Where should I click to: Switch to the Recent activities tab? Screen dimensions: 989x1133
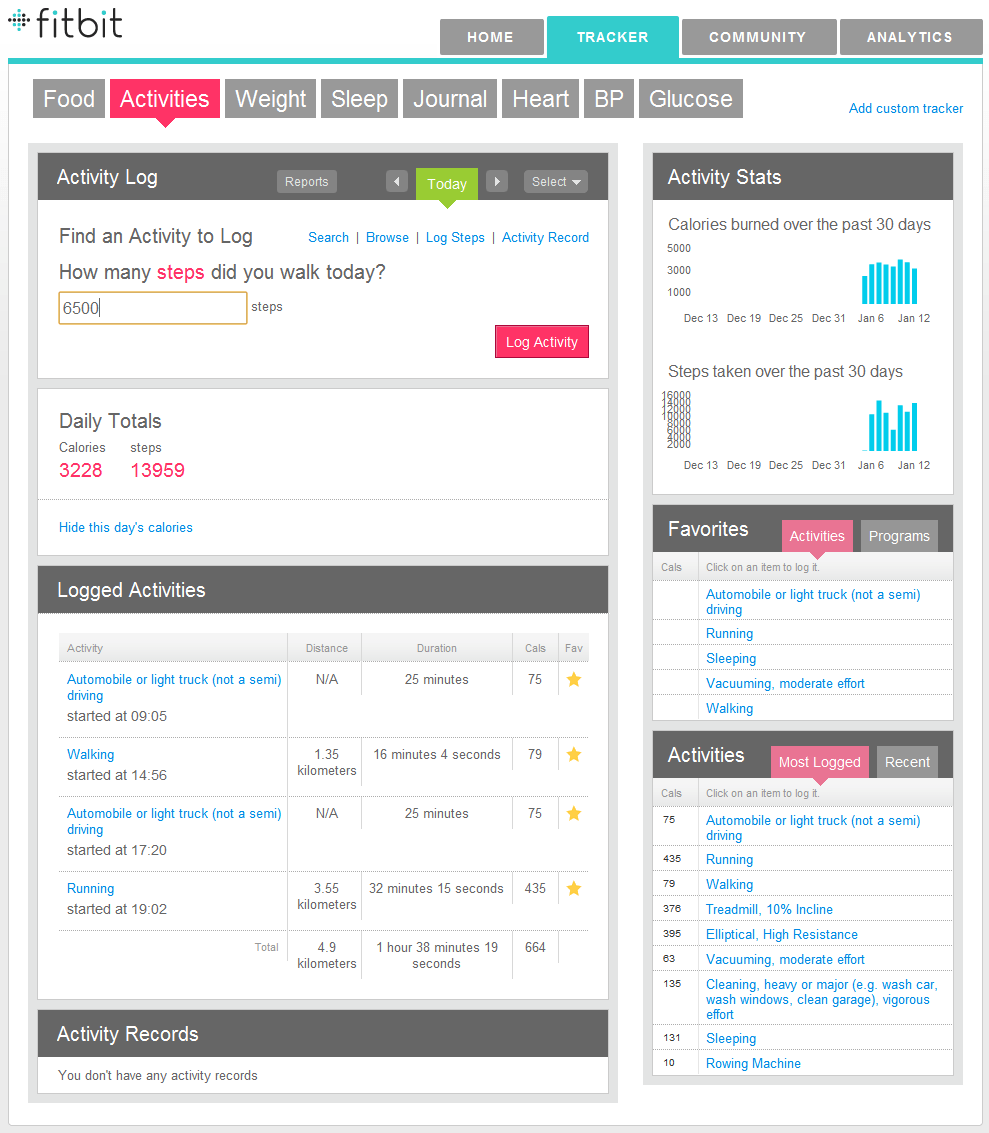point(907,762)
